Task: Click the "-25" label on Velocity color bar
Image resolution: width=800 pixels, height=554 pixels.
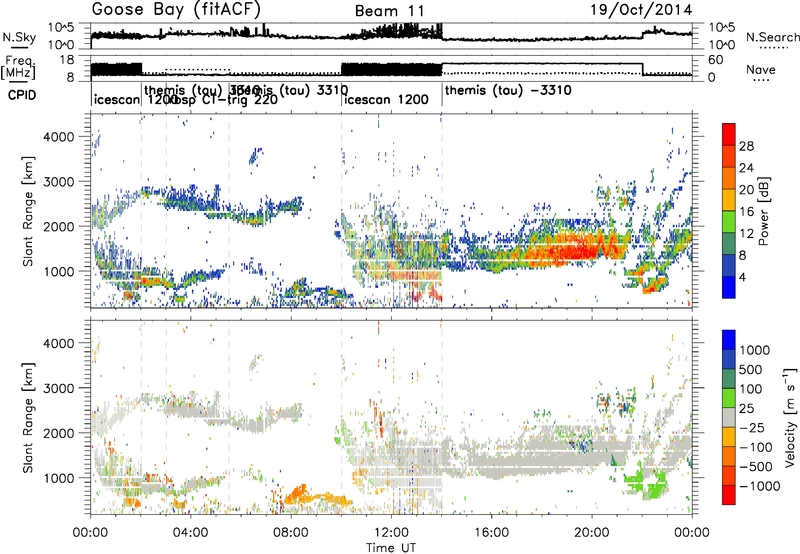Action: pos(752,427)
